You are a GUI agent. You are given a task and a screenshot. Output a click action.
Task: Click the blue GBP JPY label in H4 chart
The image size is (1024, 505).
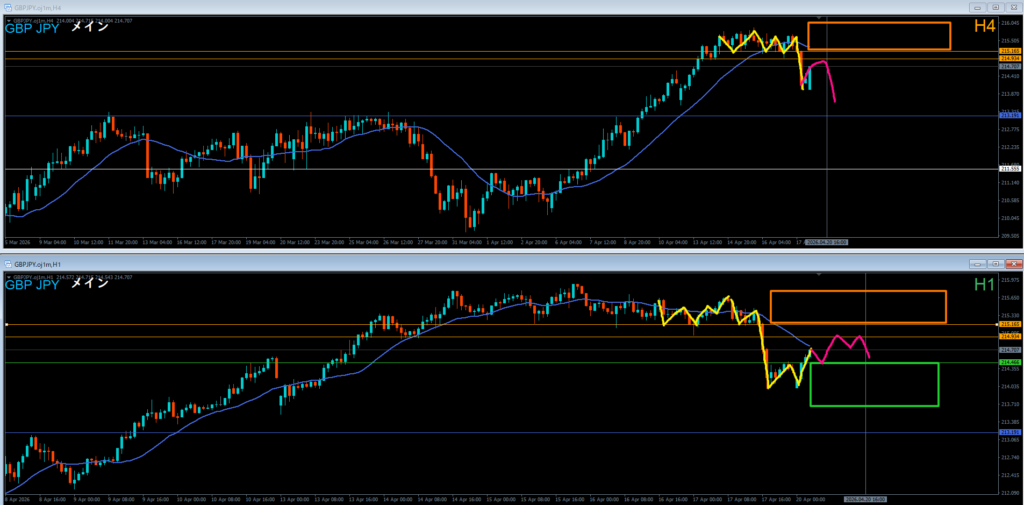(x=32, y=28)
